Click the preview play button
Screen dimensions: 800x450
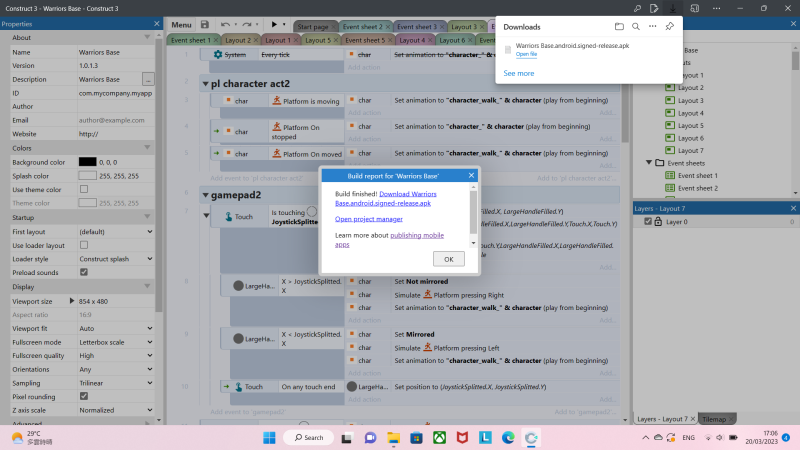click(x=274, y=24)
